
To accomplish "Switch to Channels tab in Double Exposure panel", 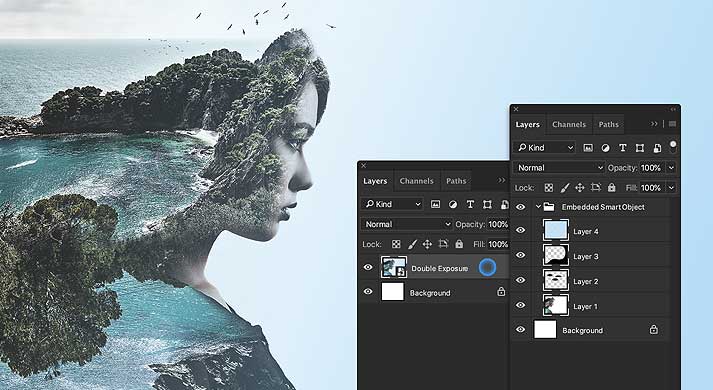I will click(x=417, y=181).
